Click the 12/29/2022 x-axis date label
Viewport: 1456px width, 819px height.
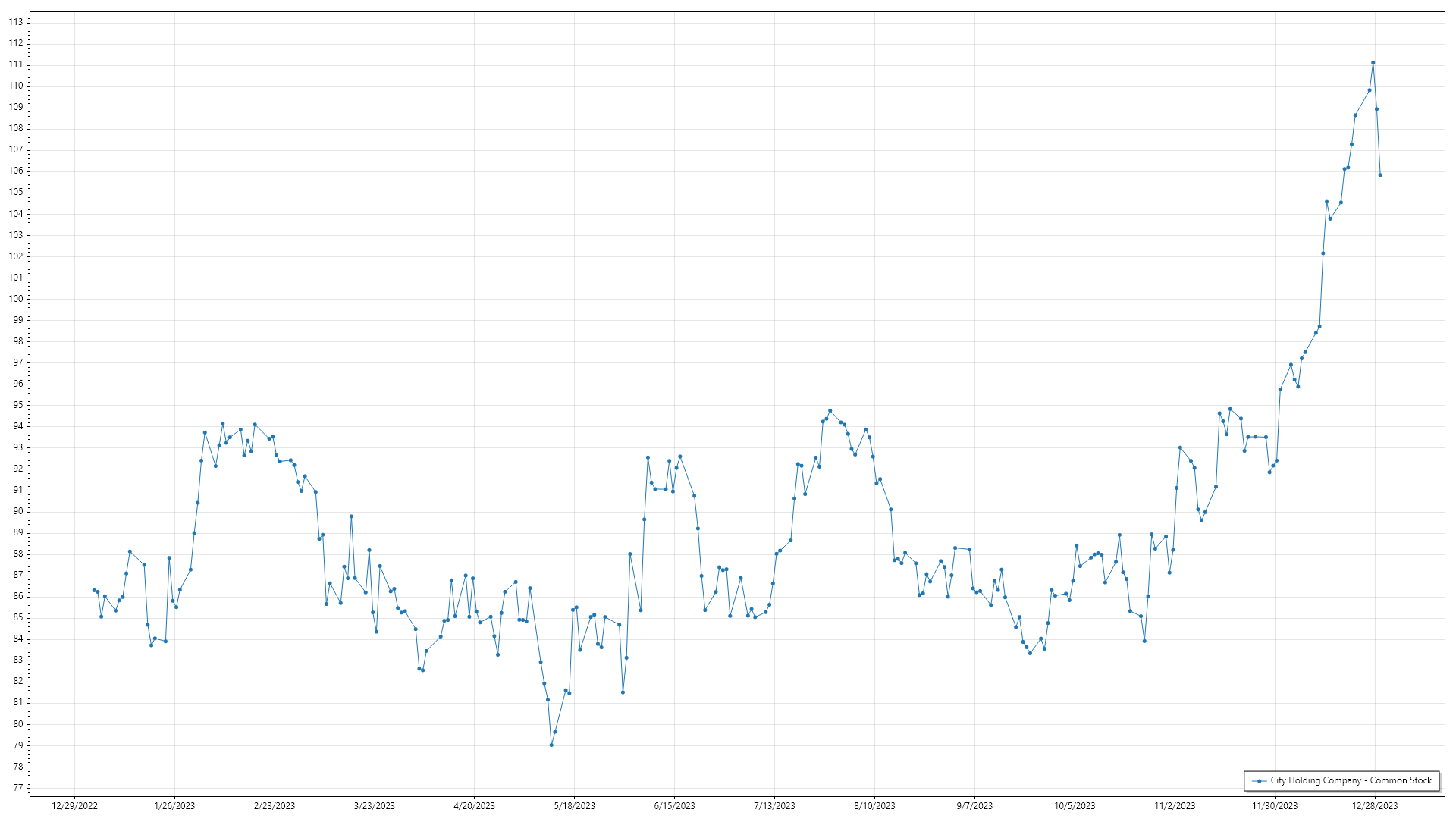click(74, 806)
